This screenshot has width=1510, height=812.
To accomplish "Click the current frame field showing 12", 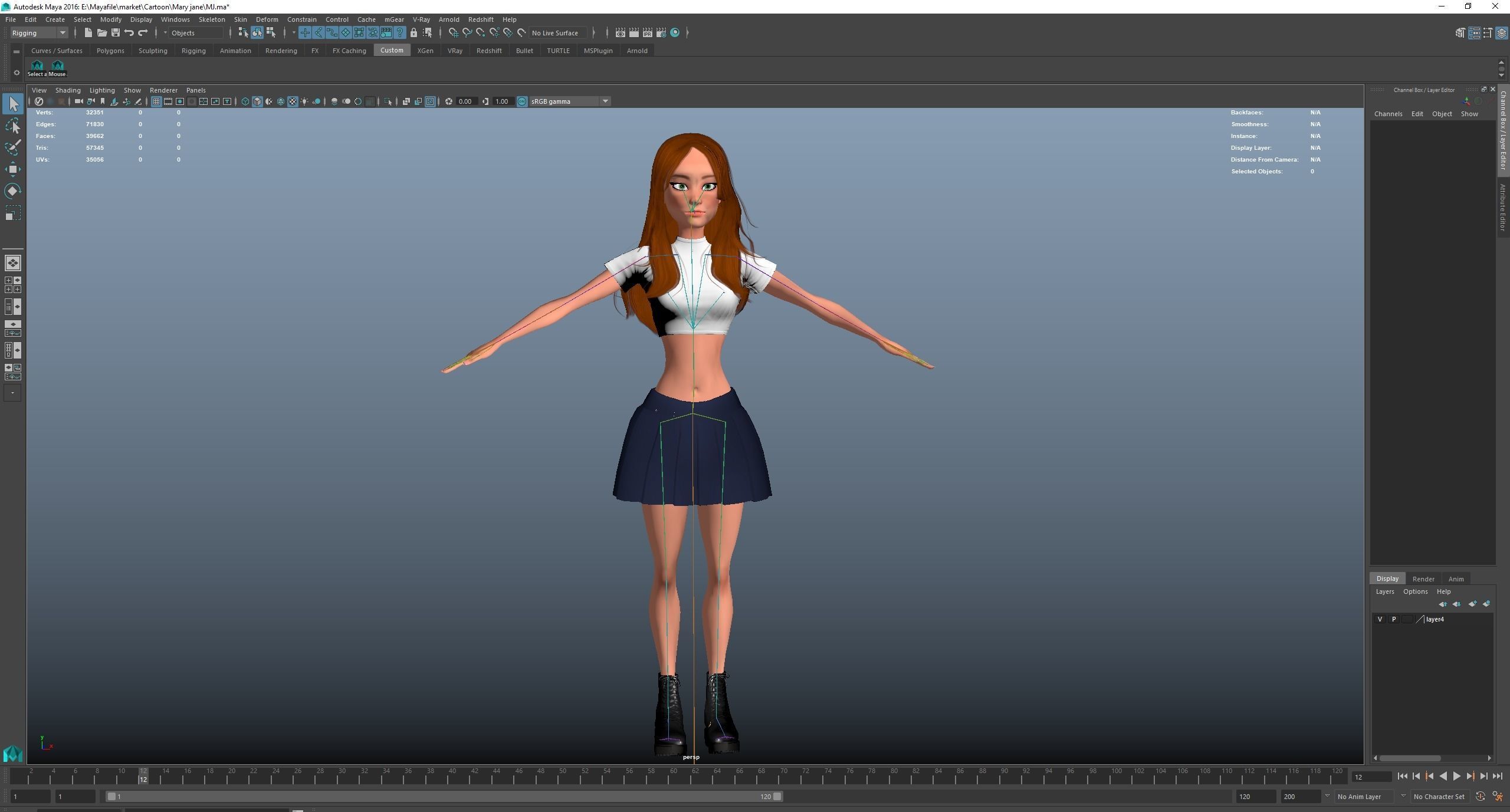I will click(1371, 777).
